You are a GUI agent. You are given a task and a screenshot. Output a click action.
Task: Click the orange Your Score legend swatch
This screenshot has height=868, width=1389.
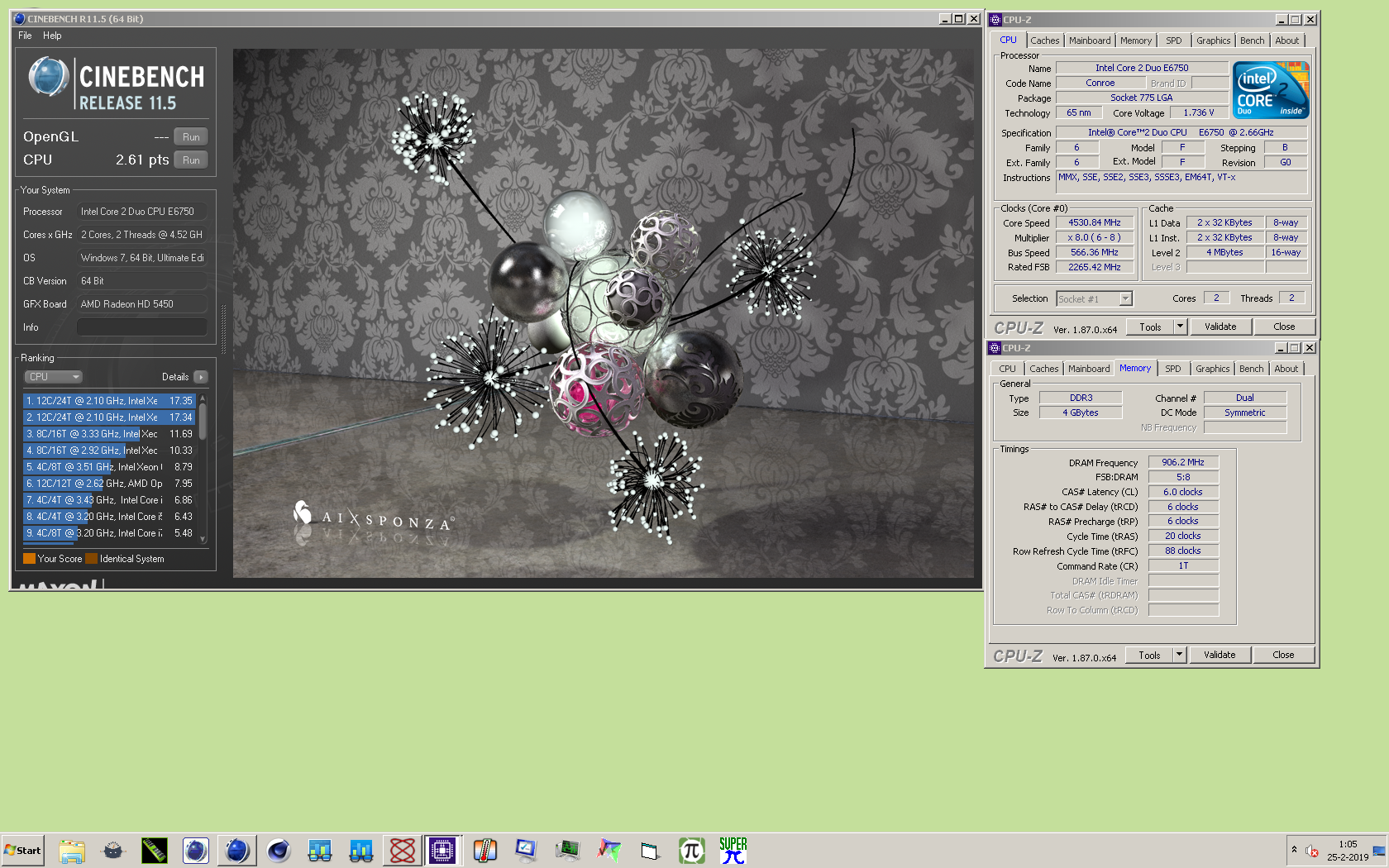point(29,559)
